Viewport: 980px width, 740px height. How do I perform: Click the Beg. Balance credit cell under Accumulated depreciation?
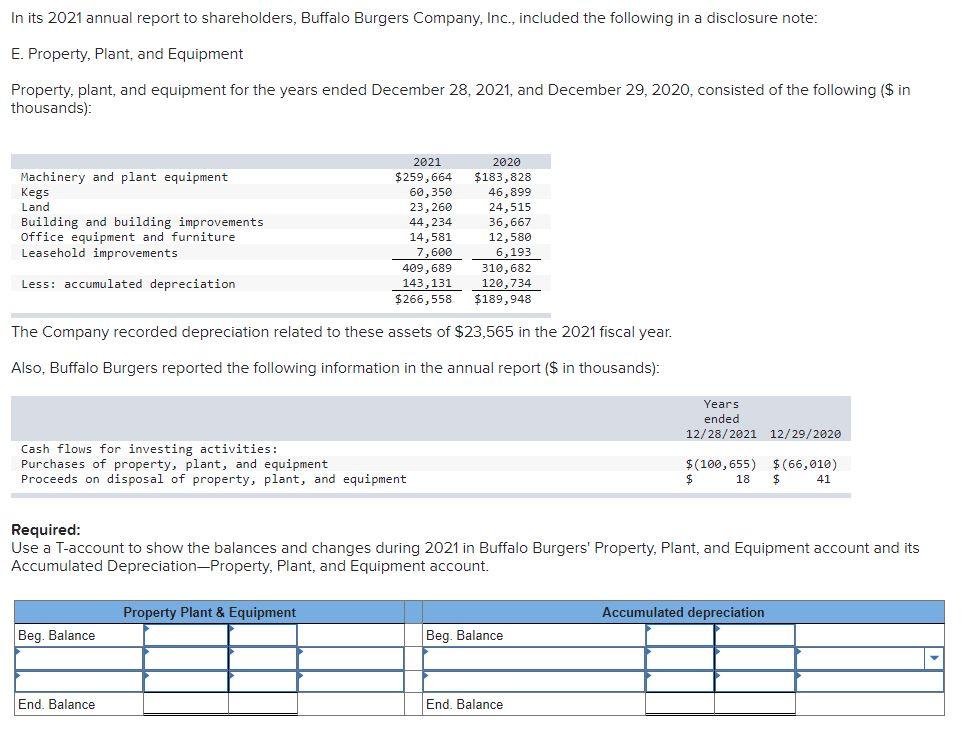pos(752,634)
